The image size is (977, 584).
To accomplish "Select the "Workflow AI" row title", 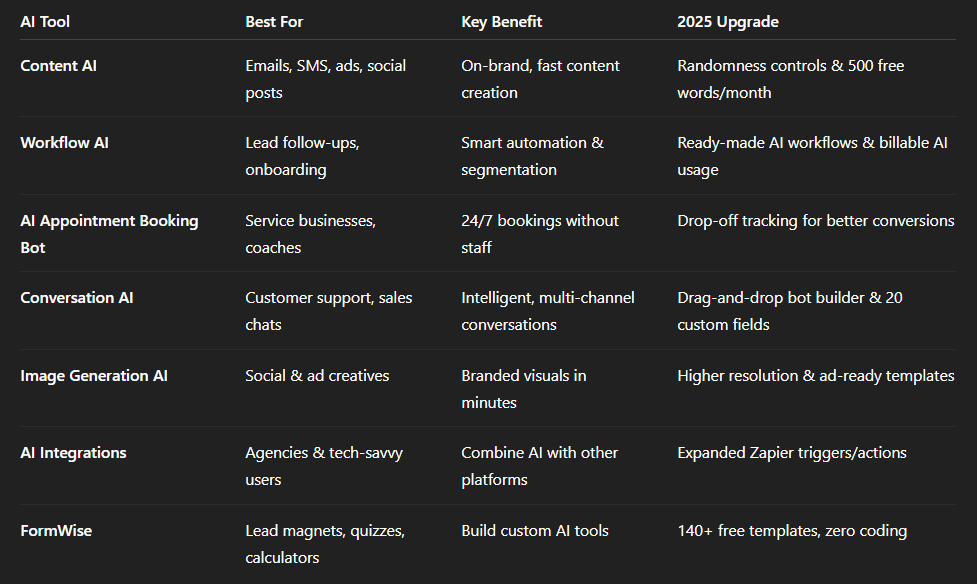I will (x=64, y=142).
